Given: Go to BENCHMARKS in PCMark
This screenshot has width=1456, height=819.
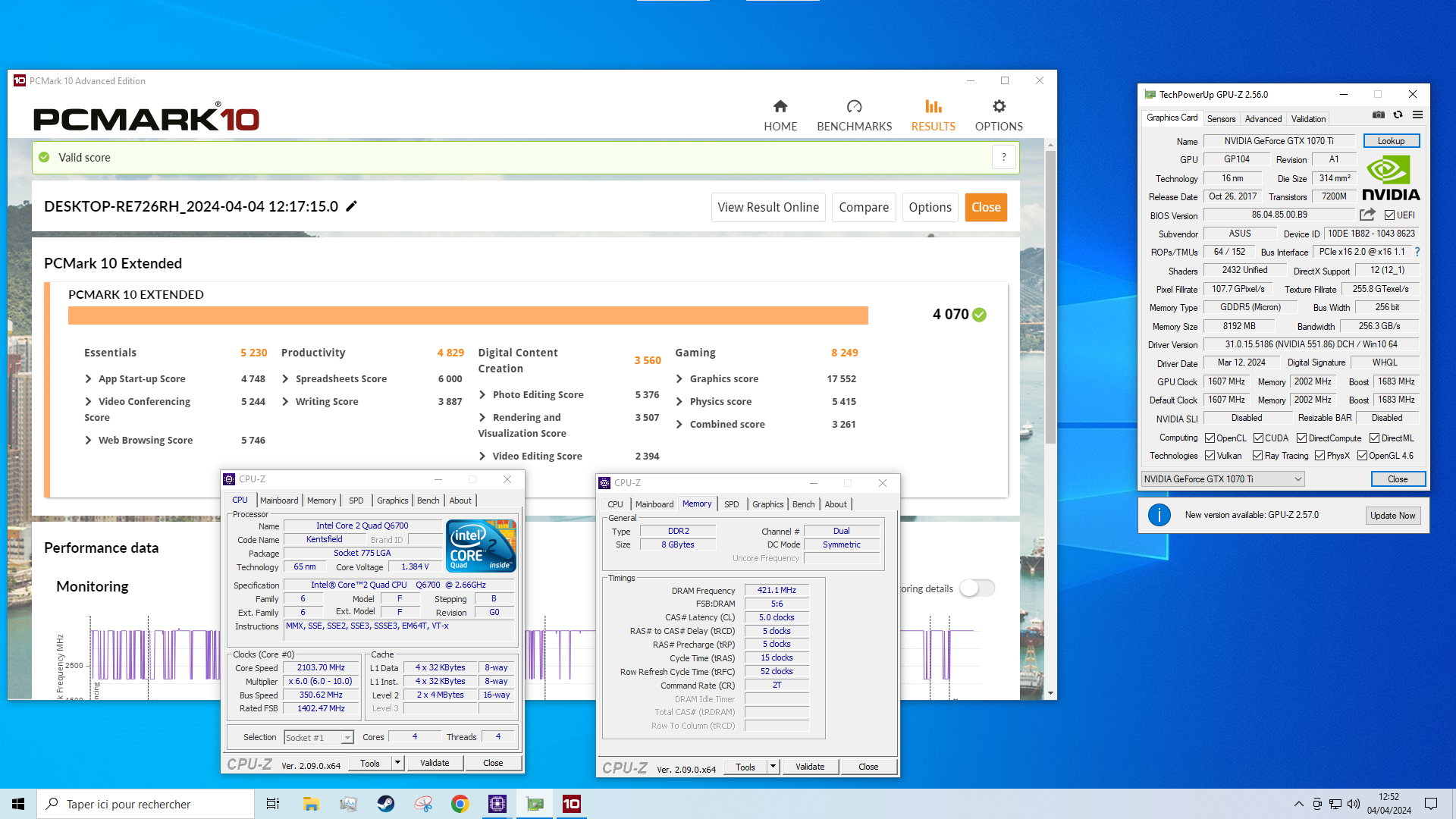Looking at the screenshot, I should (854, 115).
